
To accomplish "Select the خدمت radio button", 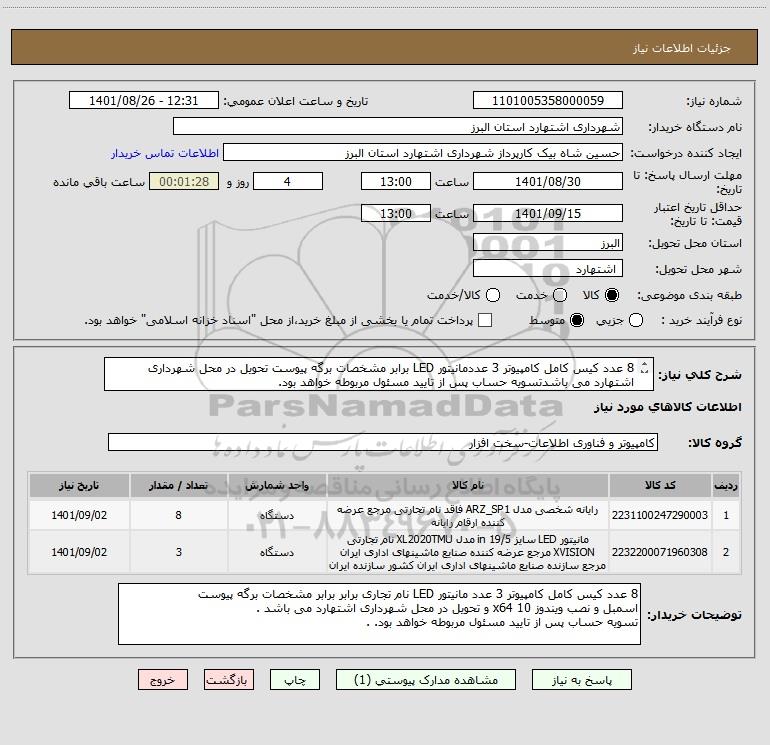I will 560,295.
